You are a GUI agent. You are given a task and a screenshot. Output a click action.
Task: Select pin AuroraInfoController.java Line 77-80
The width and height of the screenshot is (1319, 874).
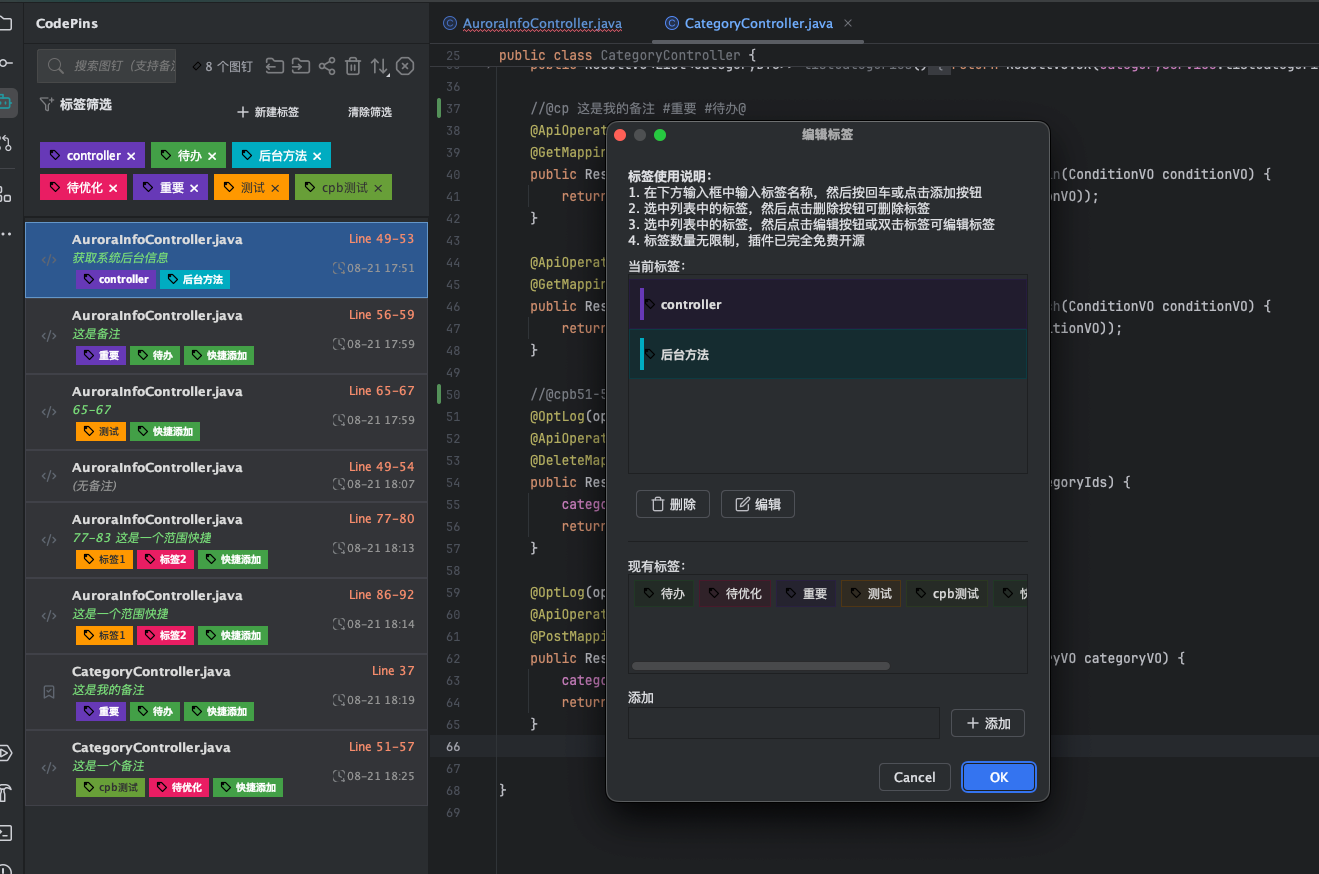[x=226, y=540]
